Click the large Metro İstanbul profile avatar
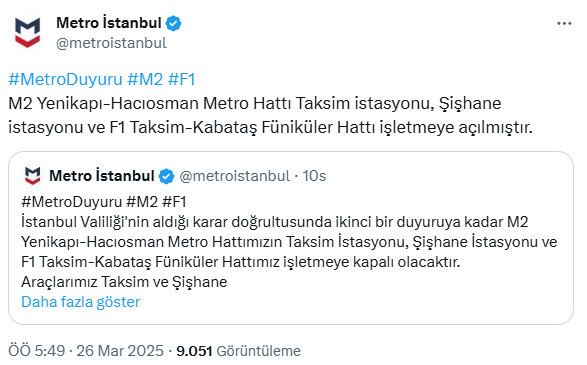The image size is (587, 365). point(27,33)
